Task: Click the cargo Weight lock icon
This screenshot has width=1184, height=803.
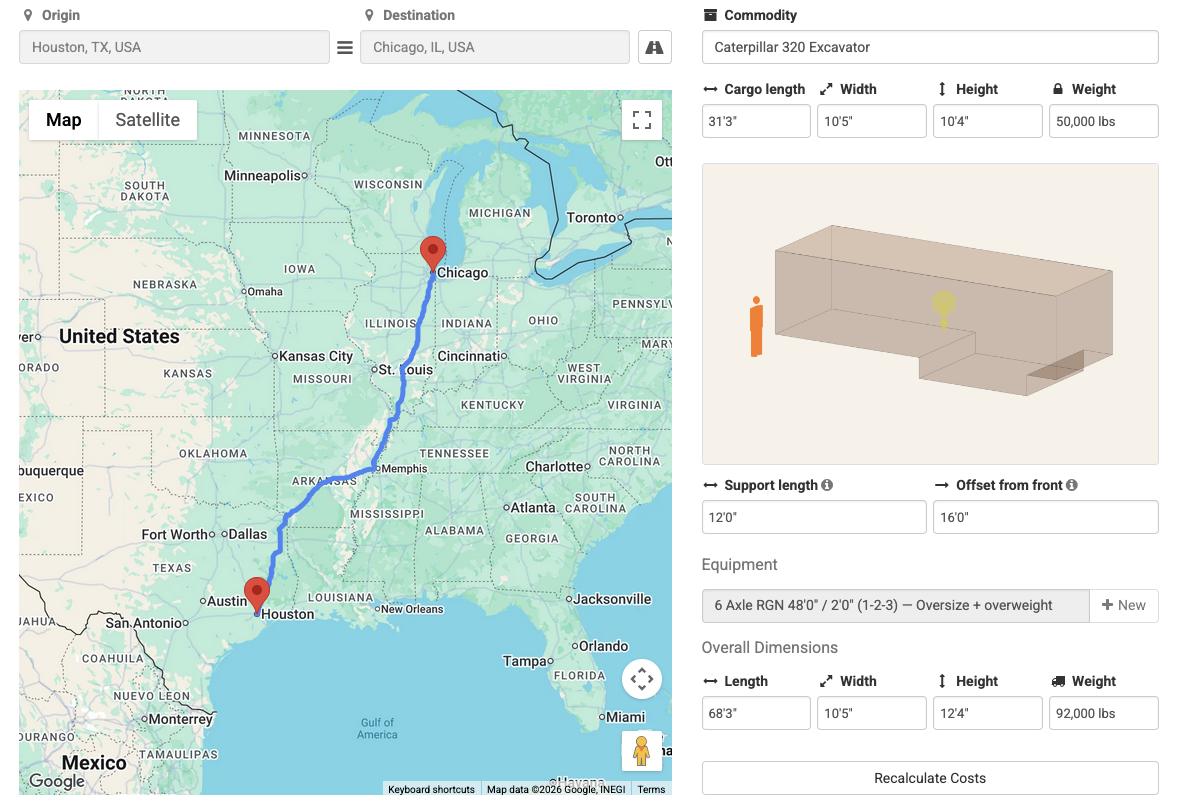Action: pos(1058,89)
